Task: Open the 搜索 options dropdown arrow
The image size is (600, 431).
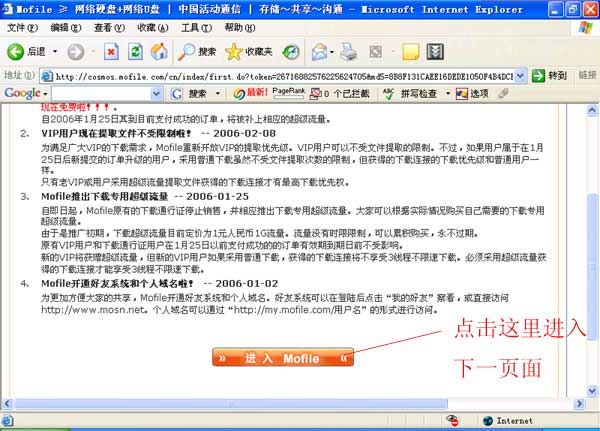Action: (x=218, y=93)
